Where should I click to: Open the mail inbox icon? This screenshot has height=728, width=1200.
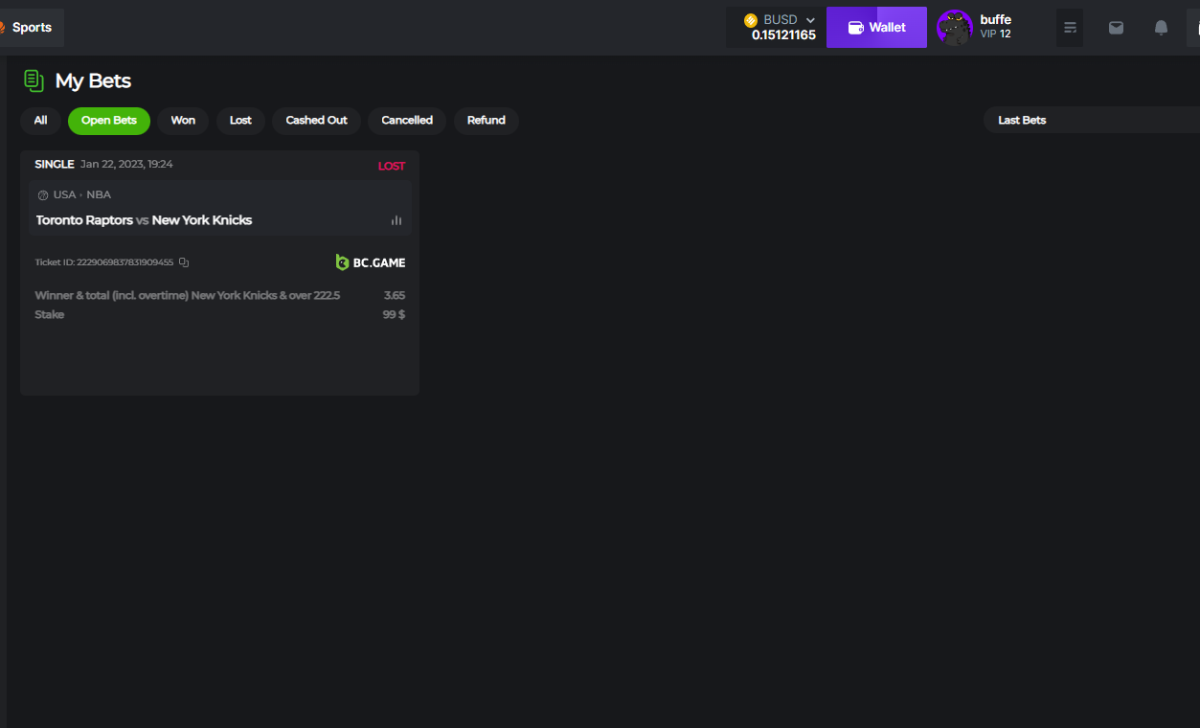(1116, 28)
